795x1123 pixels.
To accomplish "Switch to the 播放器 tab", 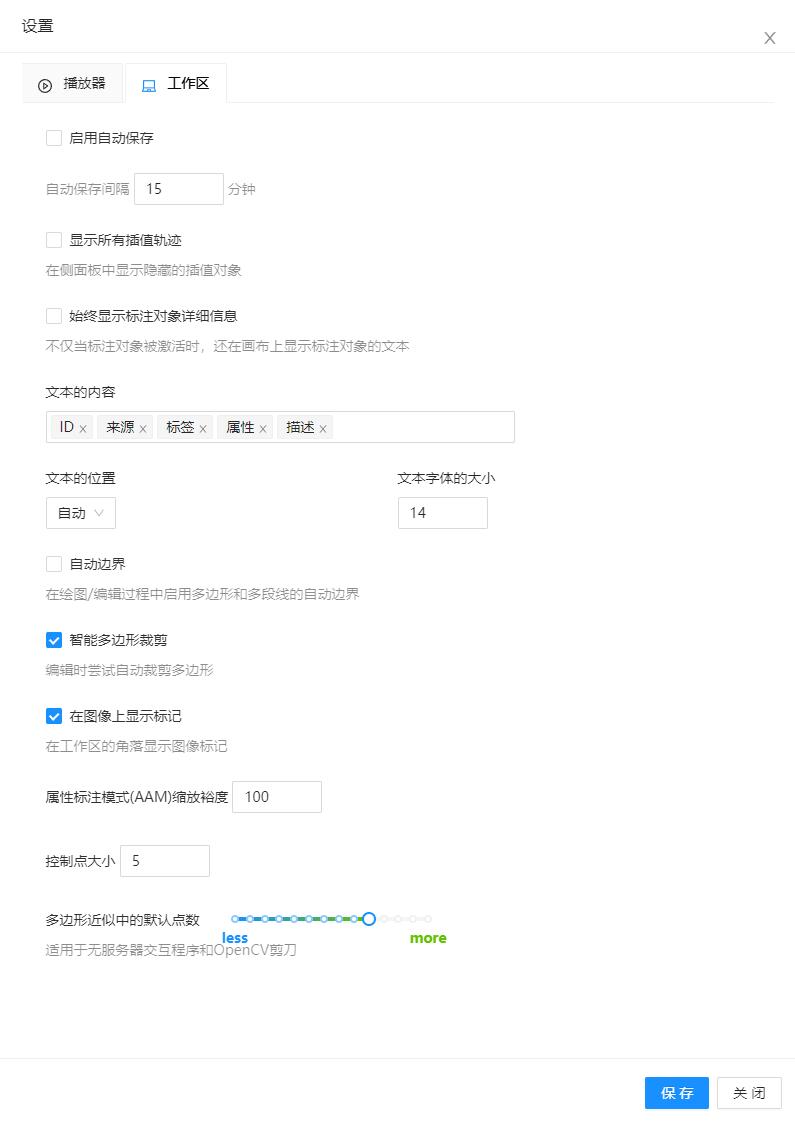I will pos(73,84).
